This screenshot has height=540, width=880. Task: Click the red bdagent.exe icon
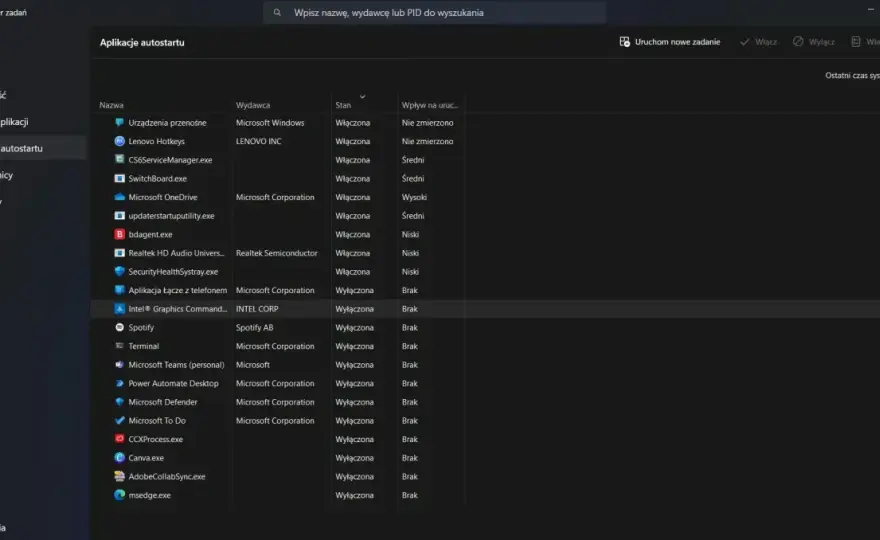(120, 234)
